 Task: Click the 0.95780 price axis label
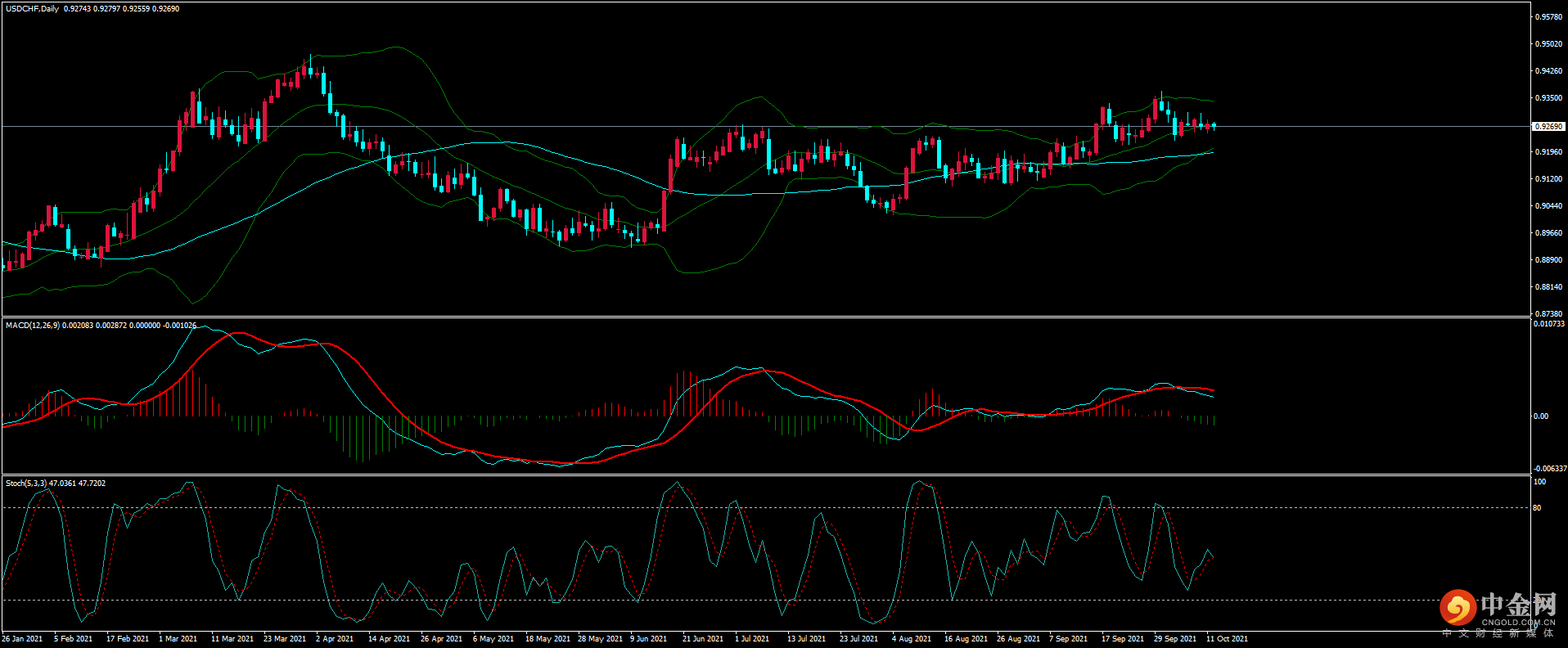point(1548,17)
